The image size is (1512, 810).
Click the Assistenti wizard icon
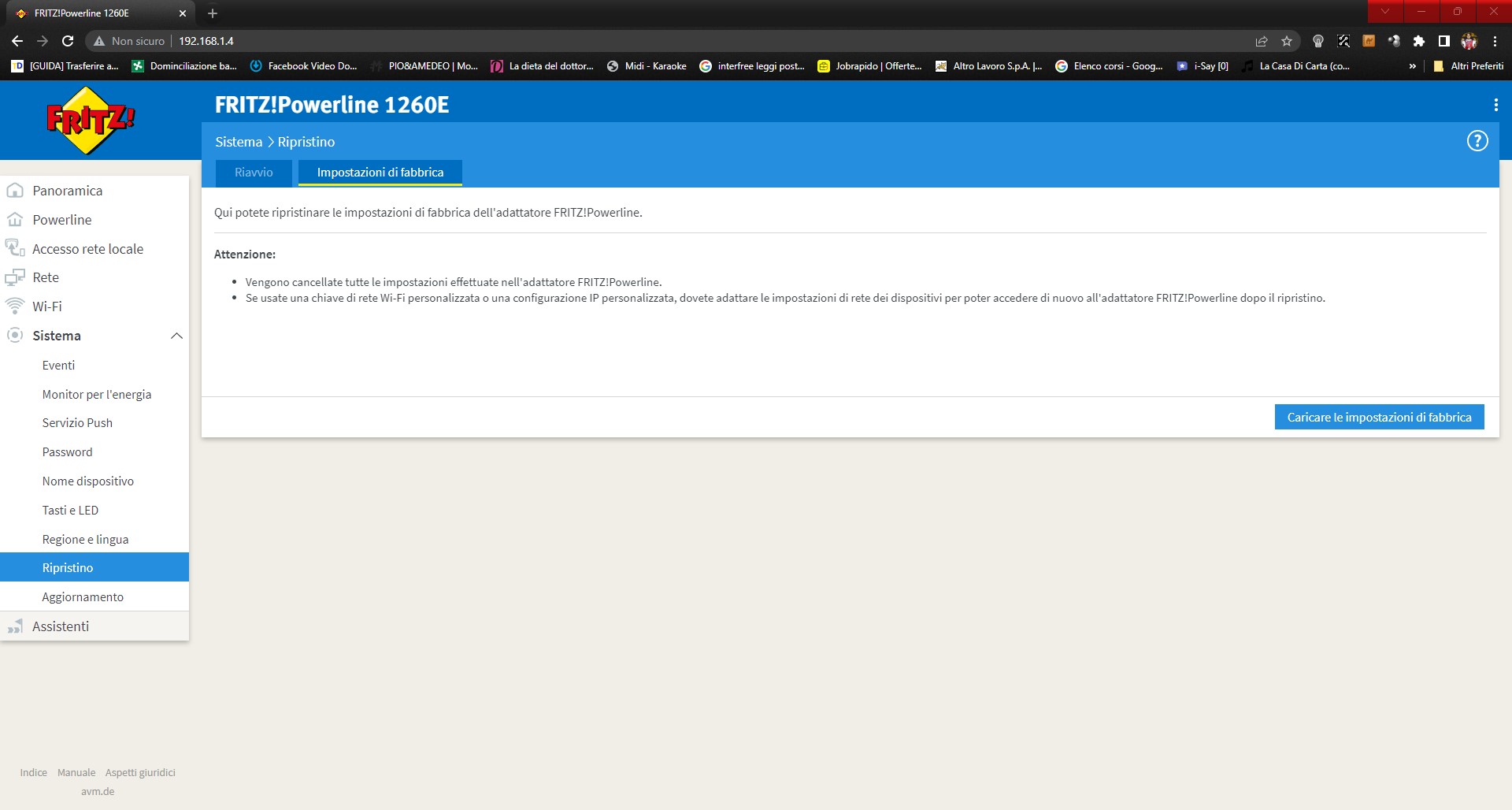pos(15,626)
